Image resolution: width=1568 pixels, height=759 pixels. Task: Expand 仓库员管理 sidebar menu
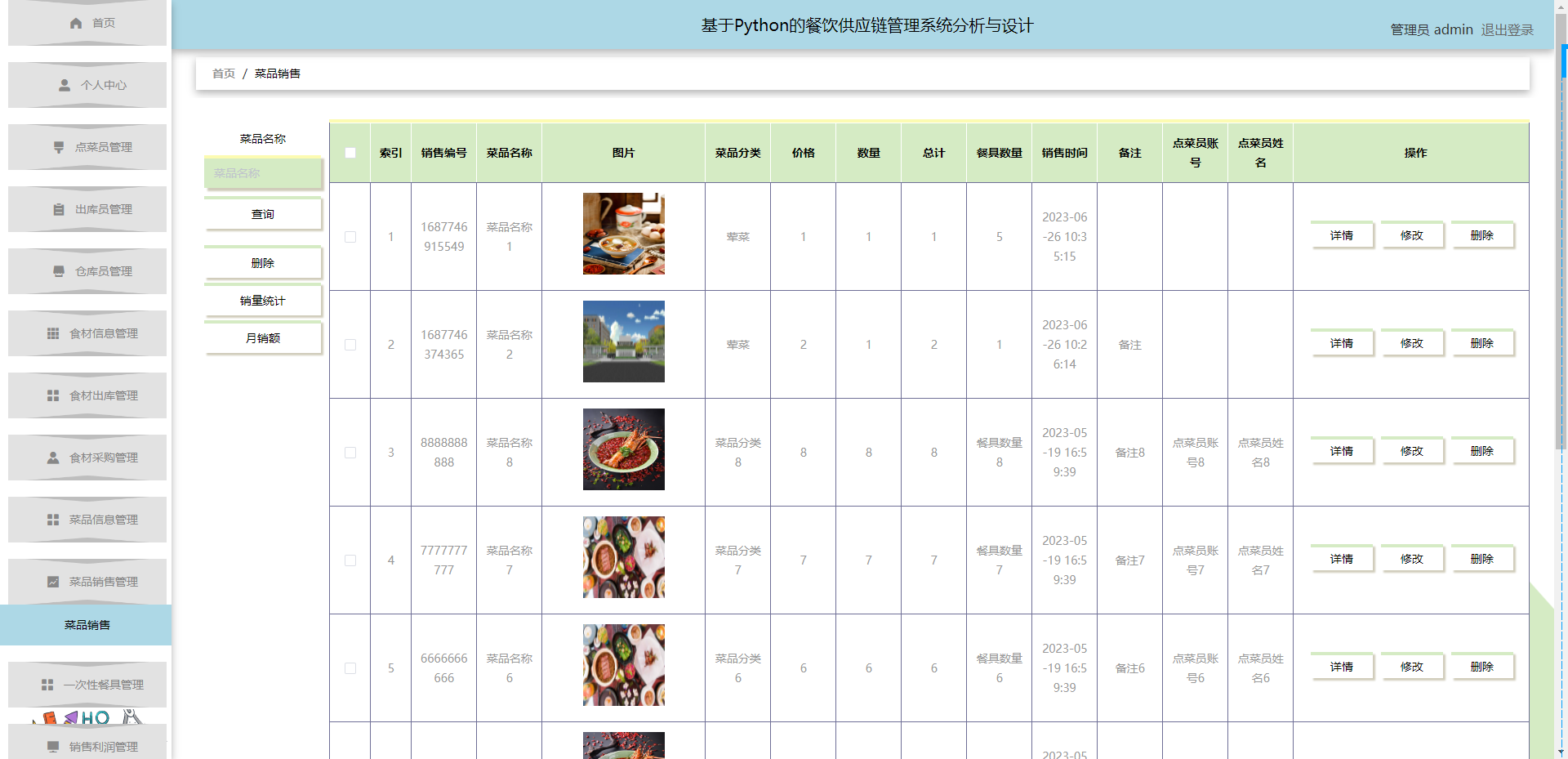(x=87, y=271)
